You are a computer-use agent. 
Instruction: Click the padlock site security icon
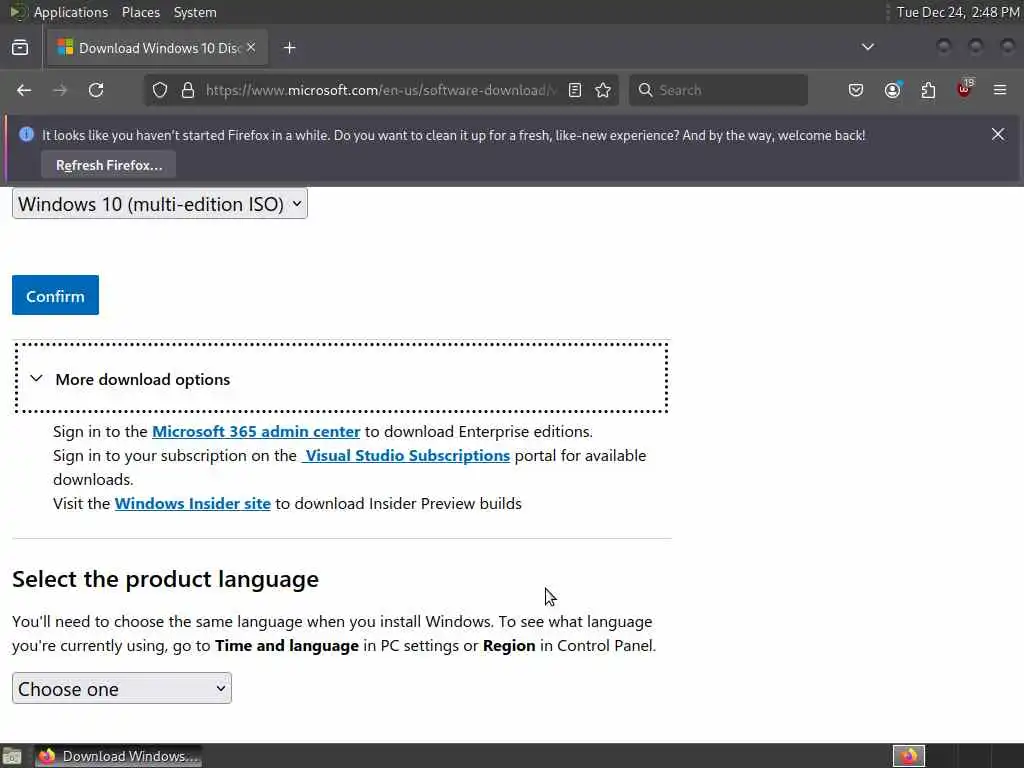click(x=188, y=90)
